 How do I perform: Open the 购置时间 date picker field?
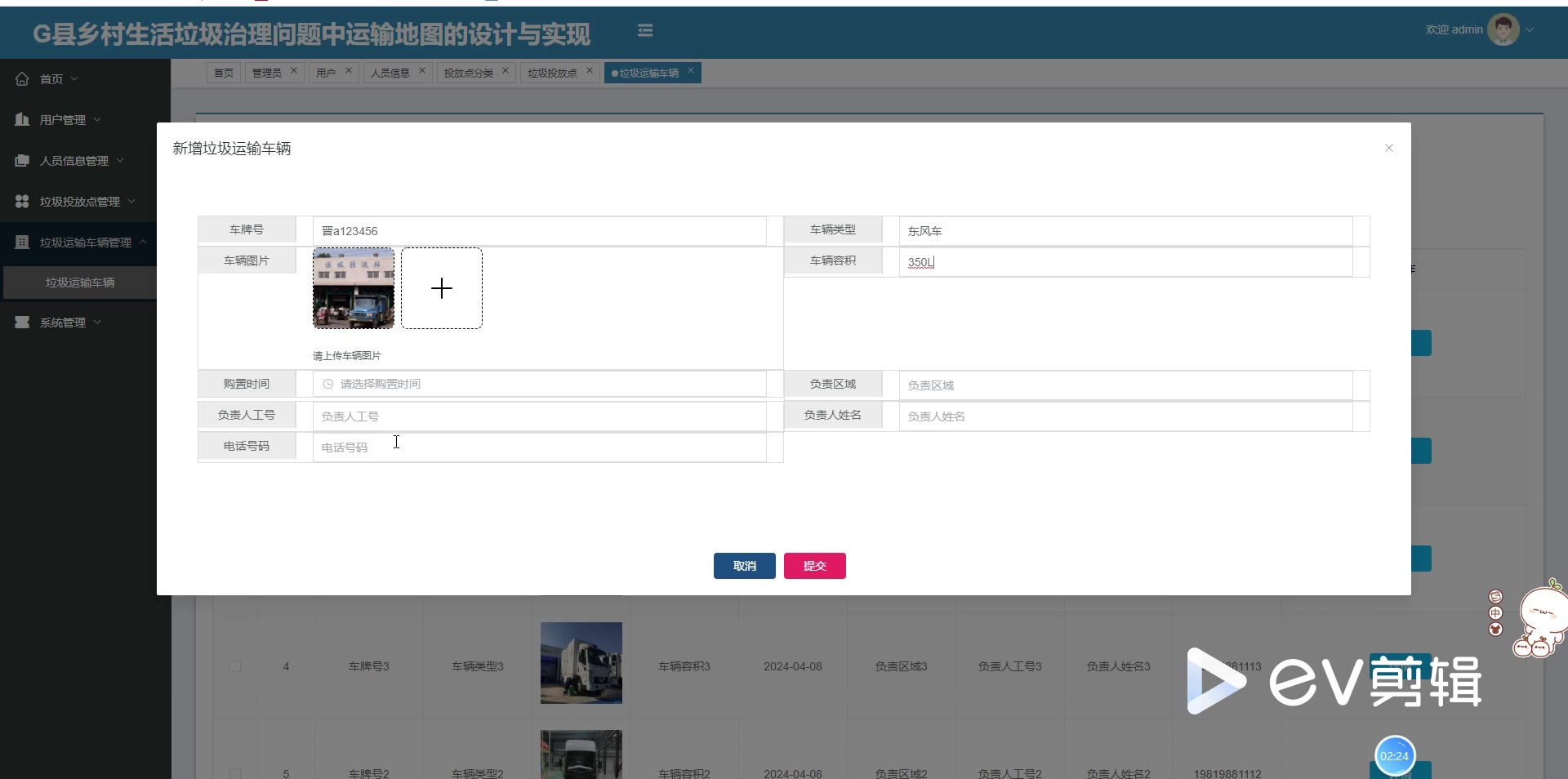[539, 384]
